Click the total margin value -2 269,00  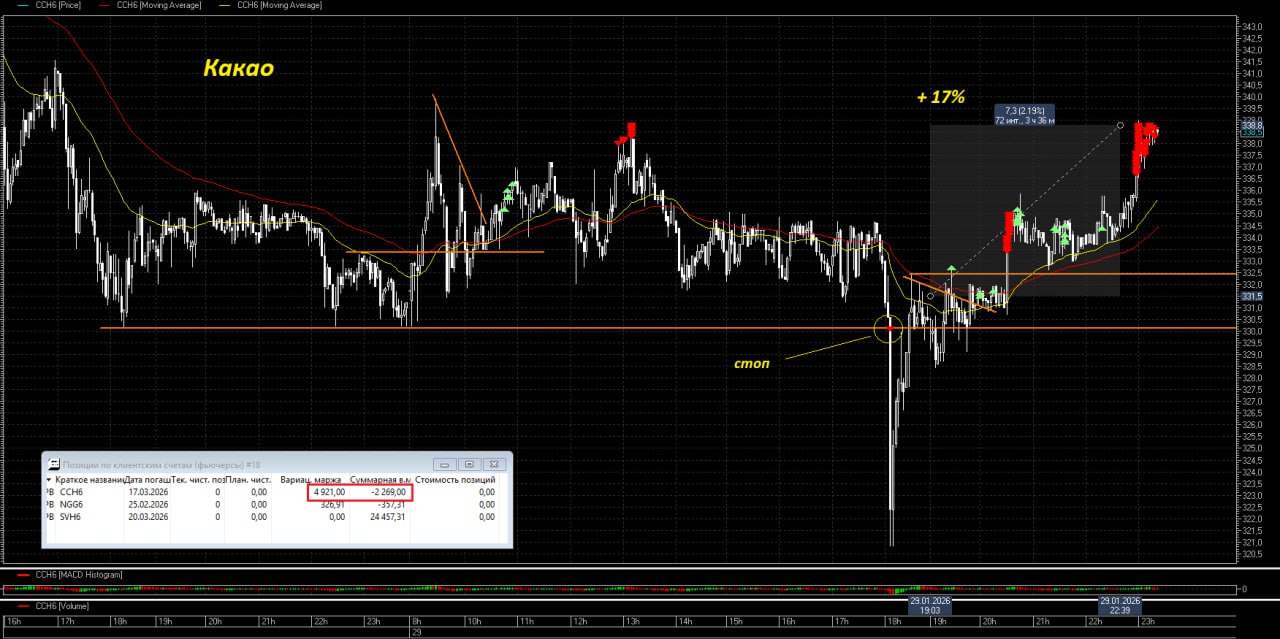(387, 492)
